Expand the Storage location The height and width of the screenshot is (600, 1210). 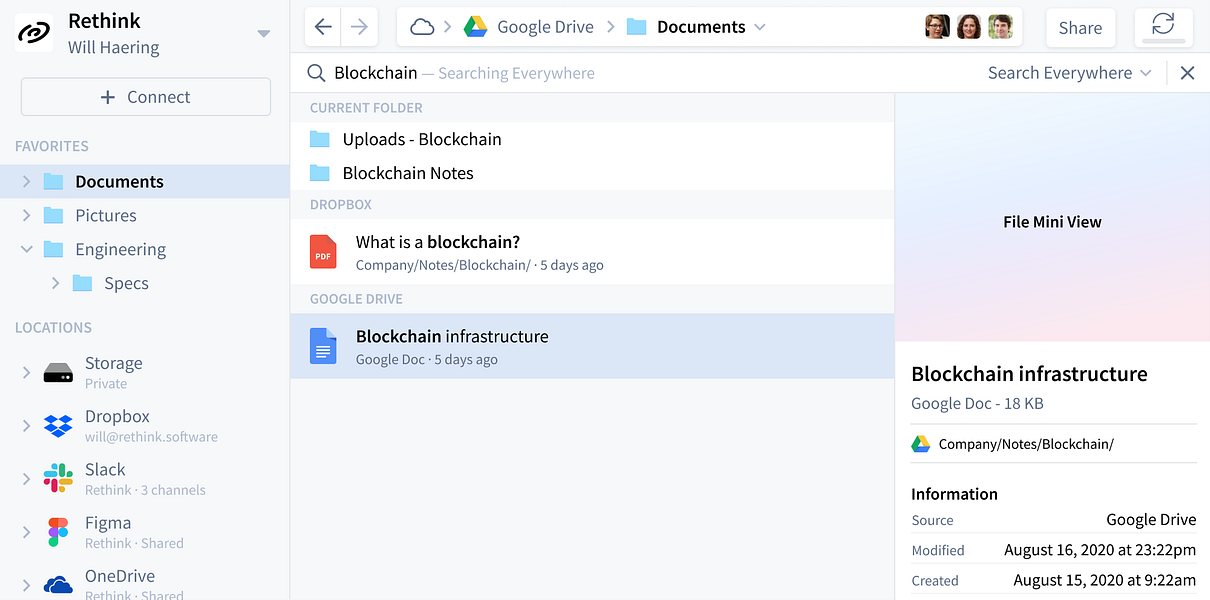coord(27,372)
